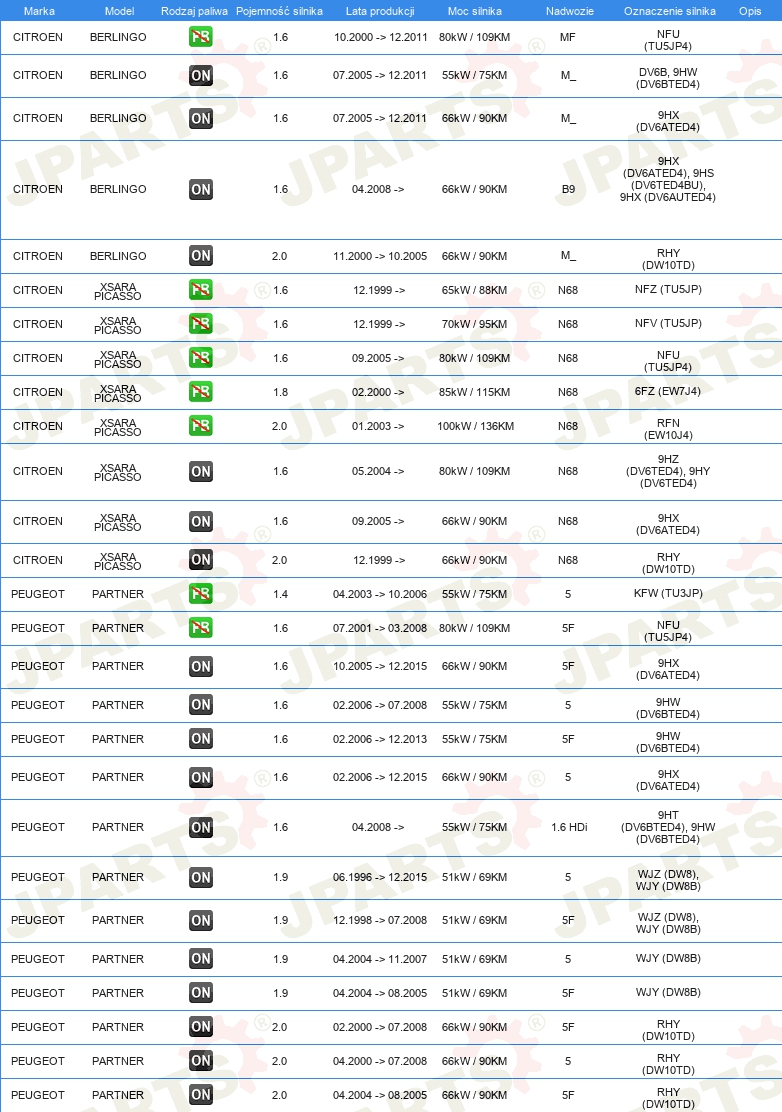Click the Oznaczenie silnika column header

669,11
